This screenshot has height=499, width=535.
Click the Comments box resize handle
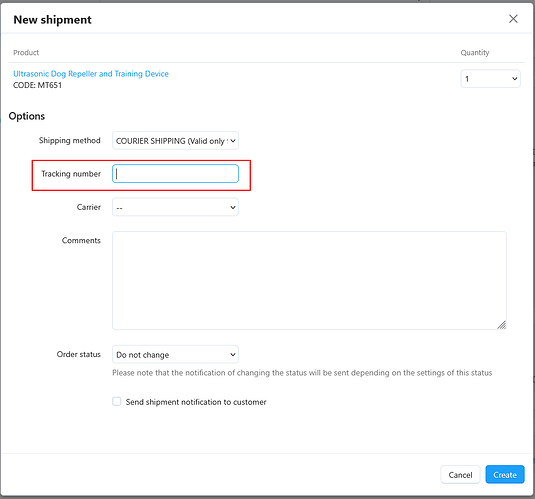(501, 325)
